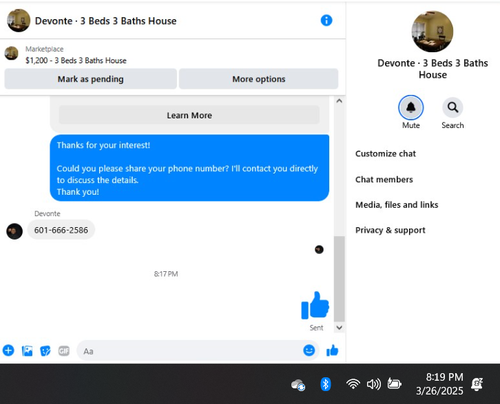Open the small Marketplace listing thumbnail
Screen dimensions: 500x404
pos(11,53)
